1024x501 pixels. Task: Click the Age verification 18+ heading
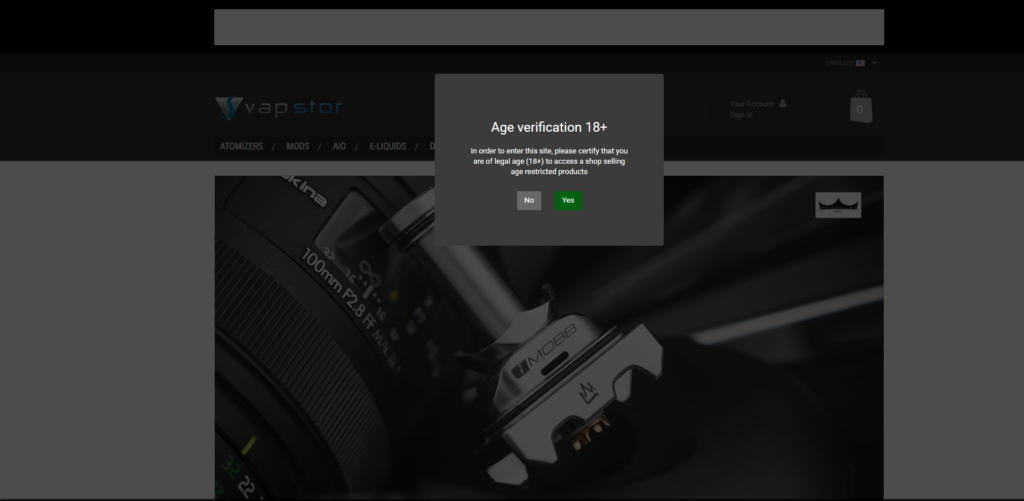549,127
